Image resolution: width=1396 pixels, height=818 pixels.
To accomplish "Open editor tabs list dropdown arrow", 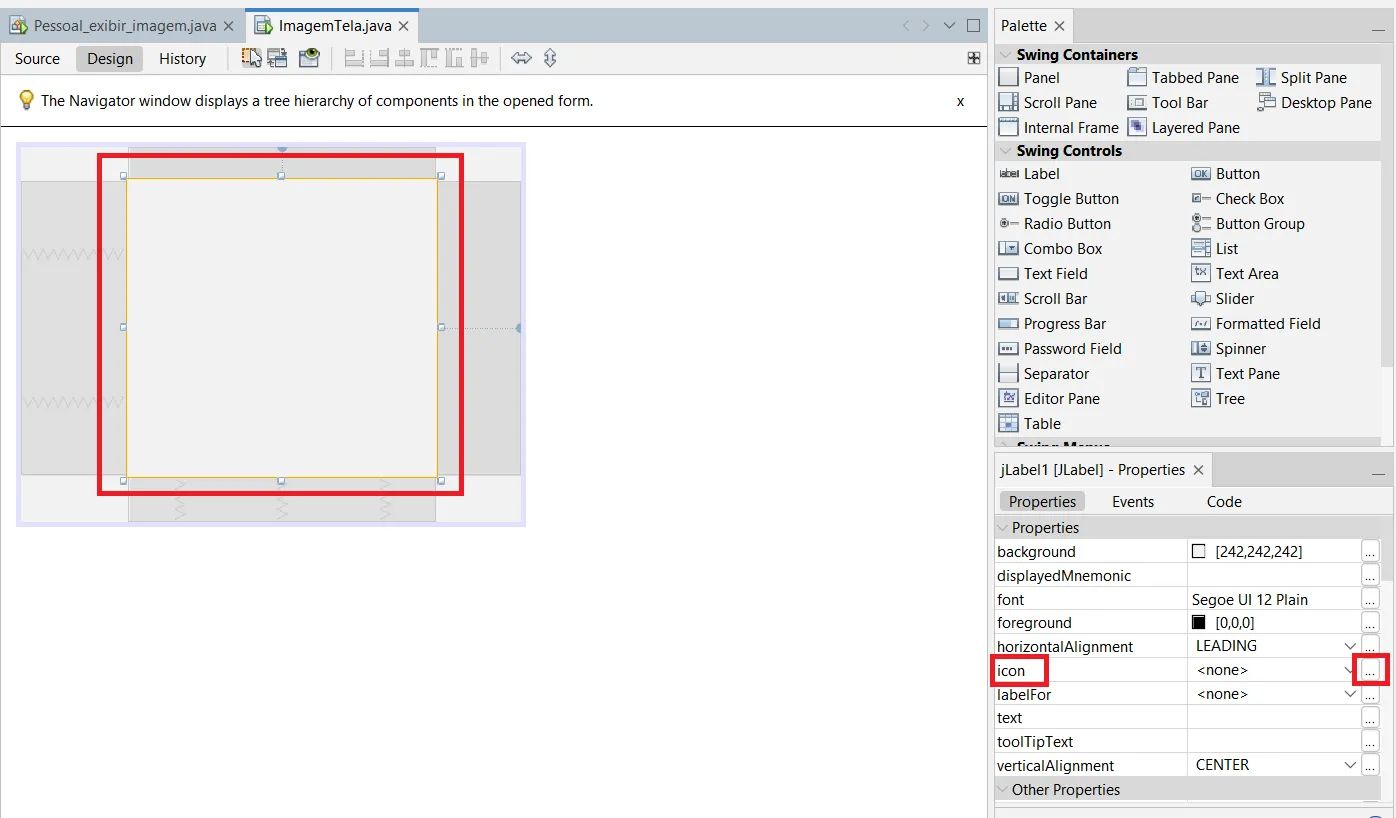I will tap(948, 26).
